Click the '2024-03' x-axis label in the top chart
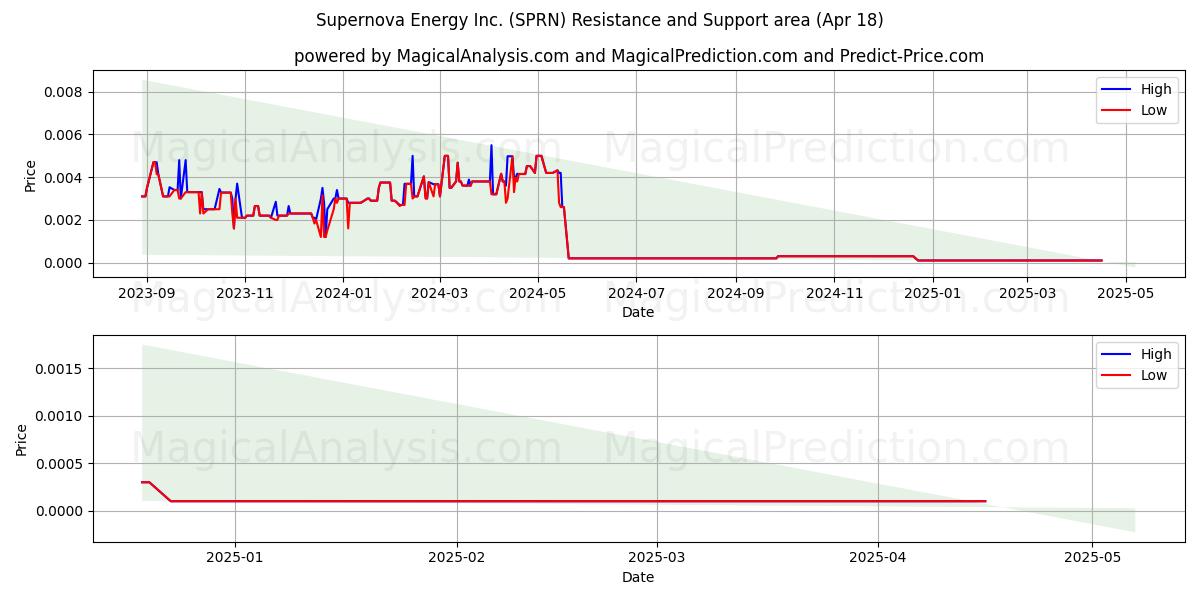1200x600 pixels. (440, 293)
